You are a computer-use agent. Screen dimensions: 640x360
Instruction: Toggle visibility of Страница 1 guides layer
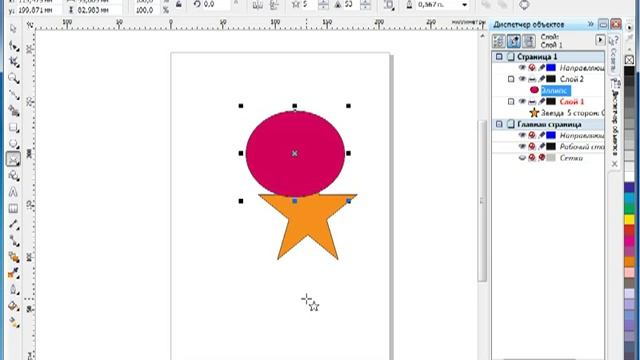pos(522,67)
